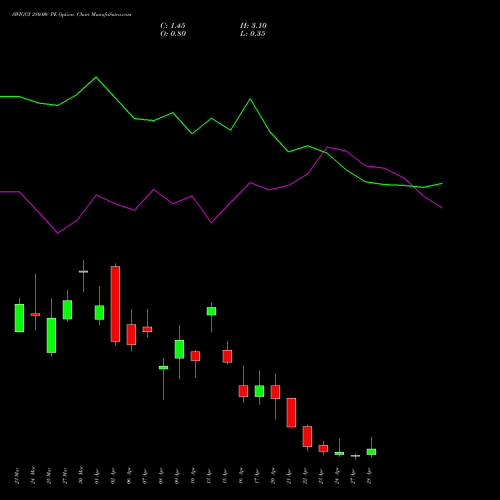Select the long red candle on 21 Apr
The height and width of the screenshot is (500, 500).
(291, 412)
